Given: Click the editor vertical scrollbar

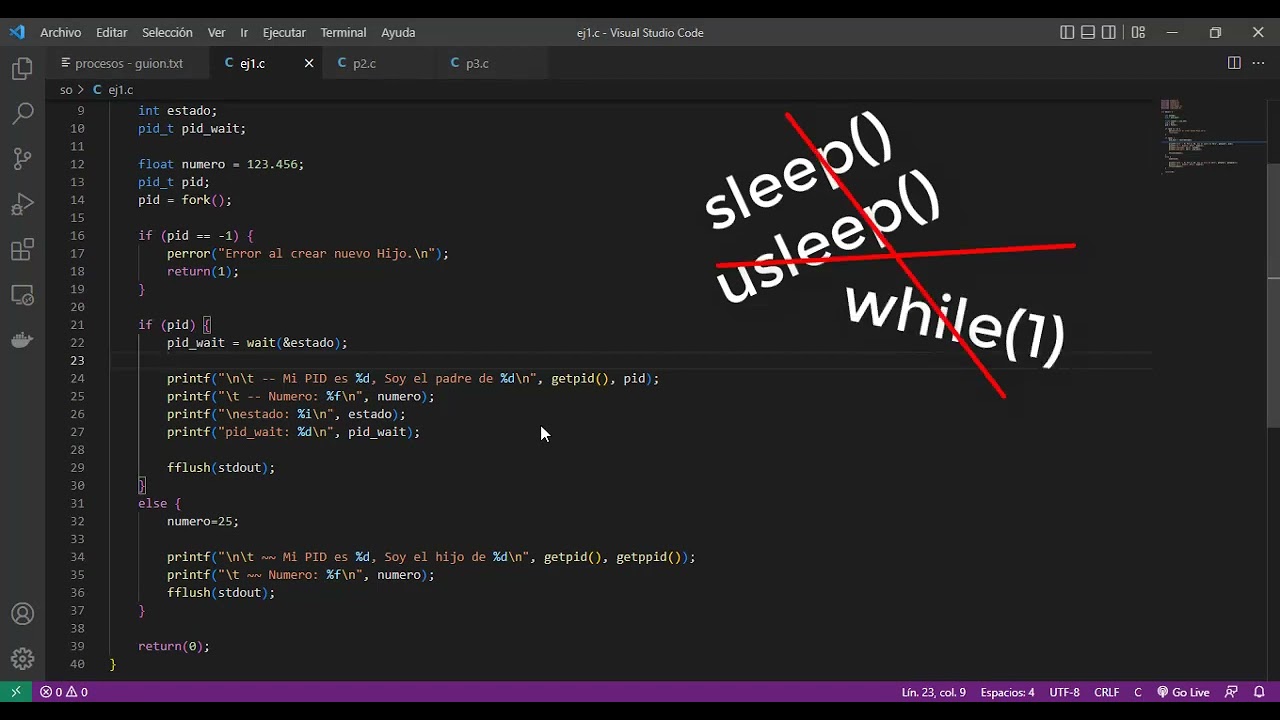Looking at the screenshot, I should pos(1273,295).
